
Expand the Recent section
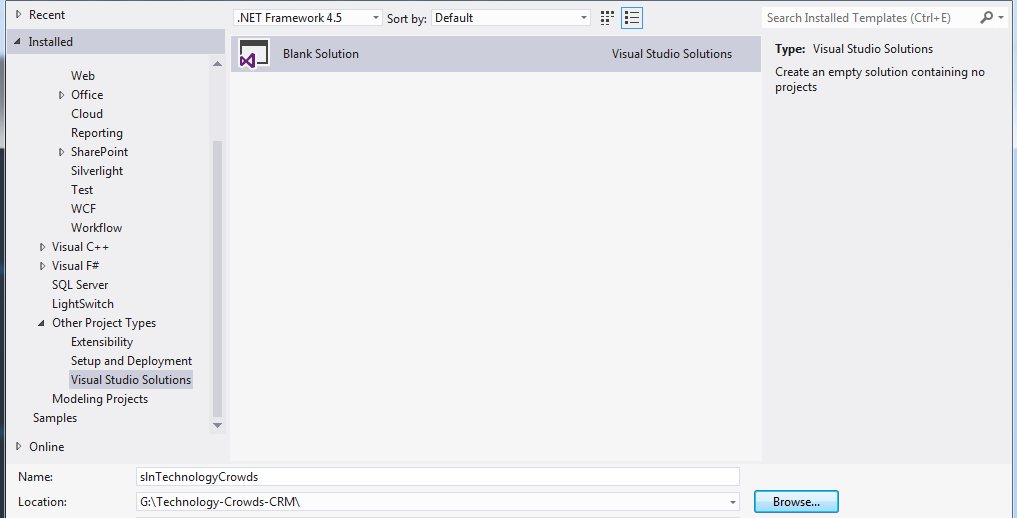19,14
